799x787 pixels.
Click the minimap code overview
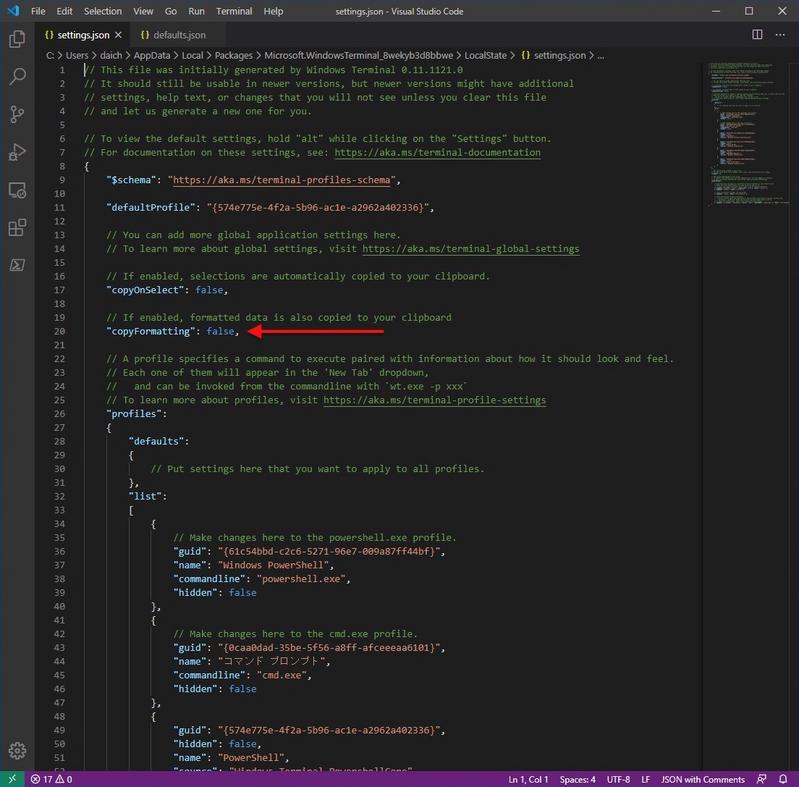point(747,134)
